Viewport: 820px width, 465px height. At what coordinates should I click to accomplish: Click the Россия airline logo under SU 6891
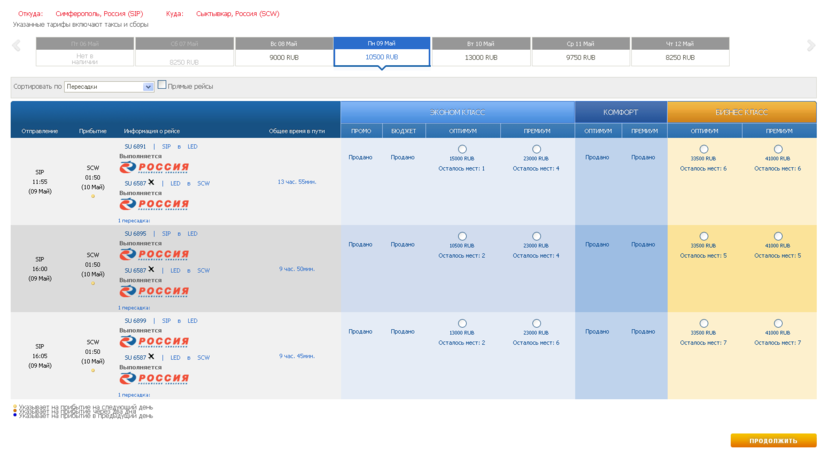pos(154,168)
